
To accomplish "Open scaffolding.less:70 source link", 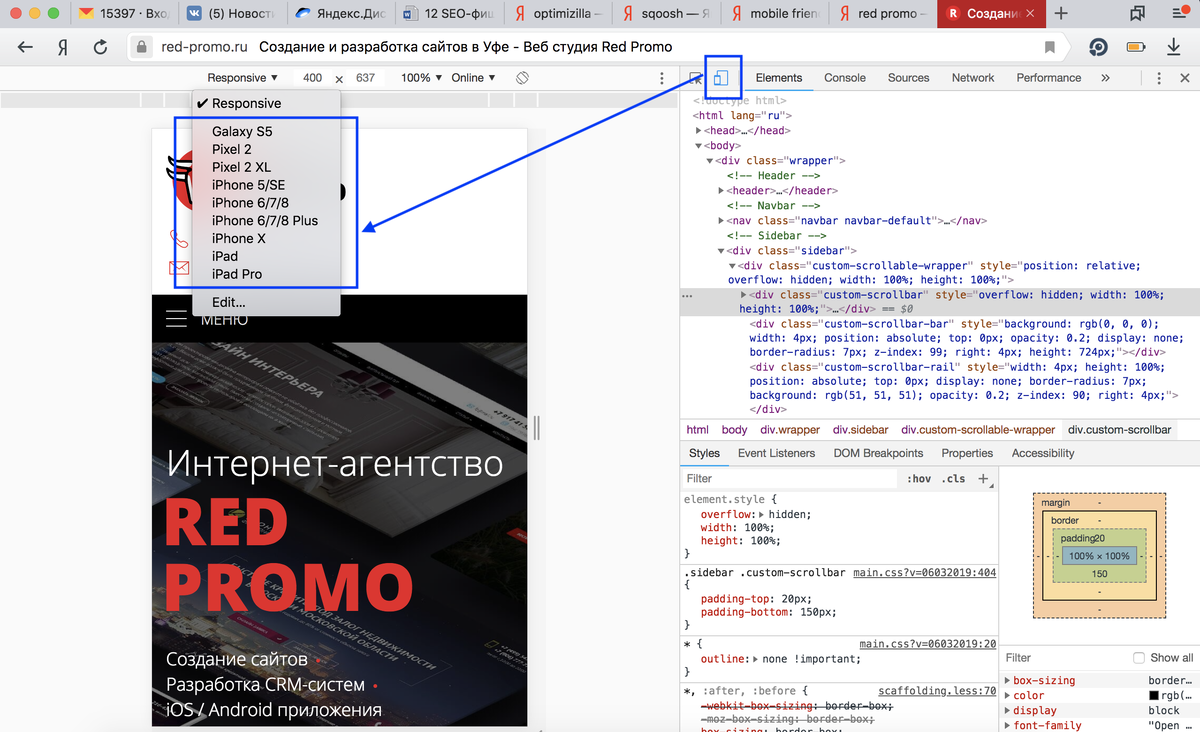I will 938,690.
